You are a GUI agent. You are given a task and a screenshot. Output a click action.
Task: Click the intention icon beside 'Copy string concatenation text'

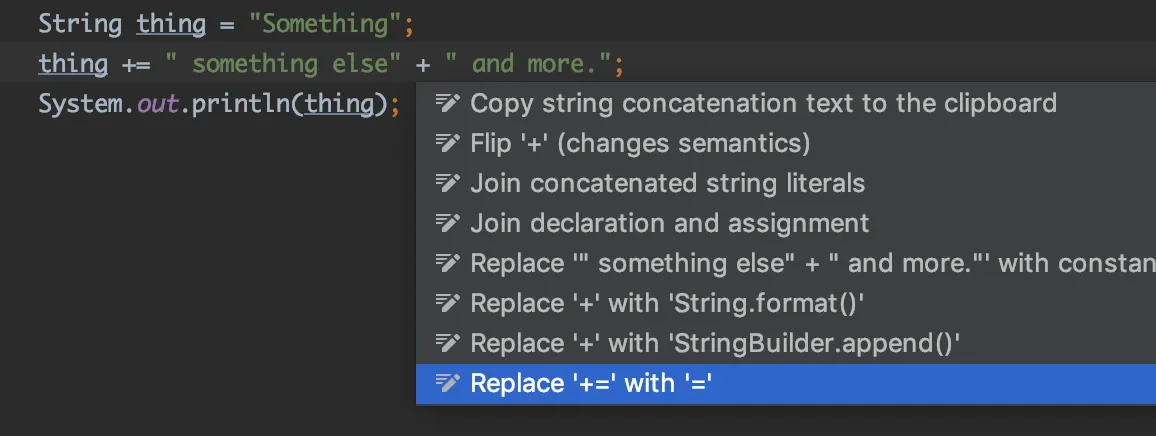click(x=448, y=103)
